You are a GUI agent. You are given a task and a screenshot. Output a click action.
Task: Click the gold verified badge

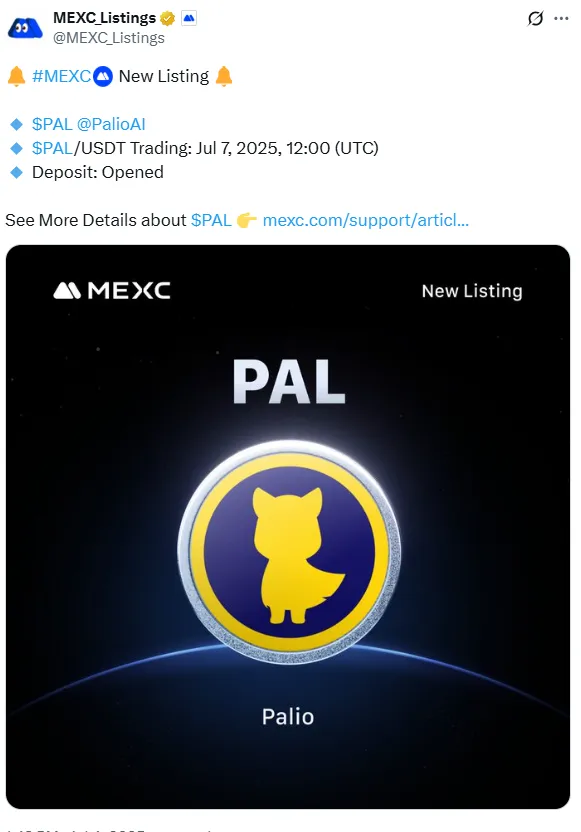point(168,19)
